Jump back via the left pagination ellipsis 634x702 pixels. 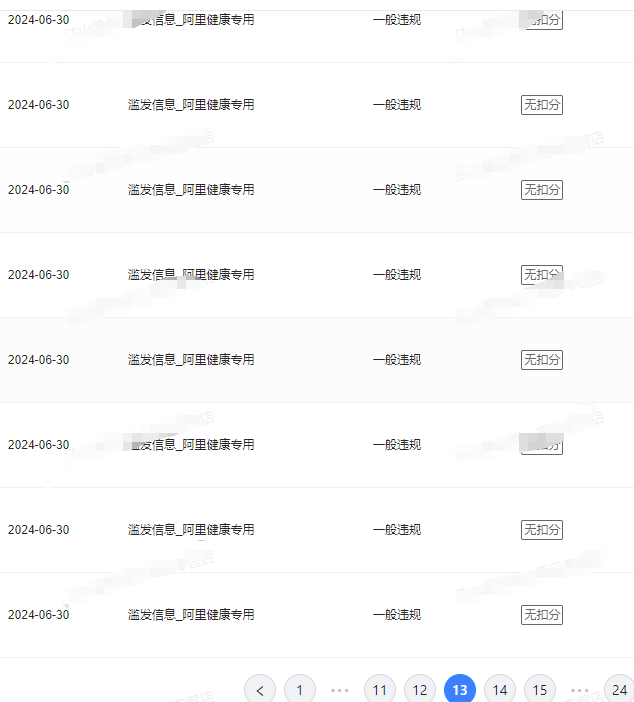(x=340, y=690)
